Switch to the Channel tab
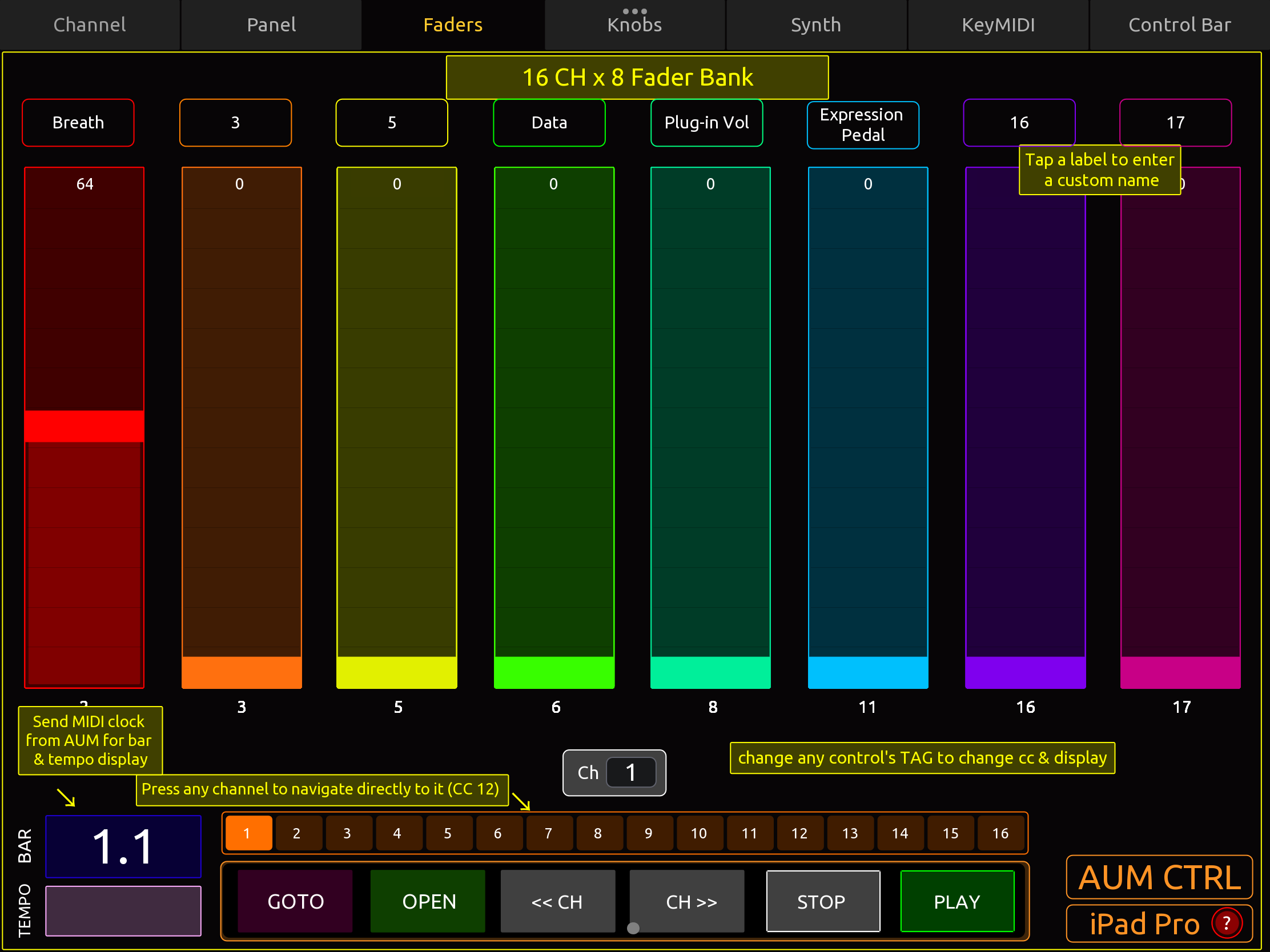Screen dimensions: 1270x952 pos(90,25)
